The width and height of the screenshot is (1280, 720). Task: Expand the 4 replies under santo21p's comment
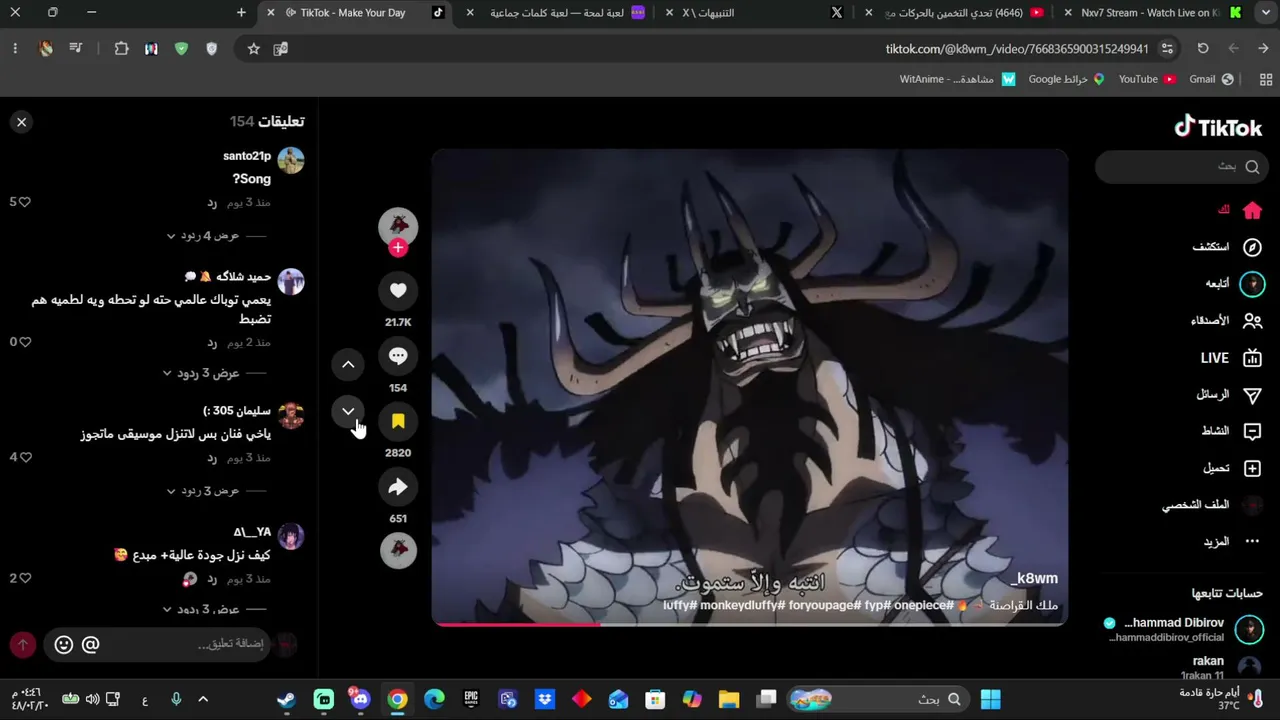(x=203, y=236)
